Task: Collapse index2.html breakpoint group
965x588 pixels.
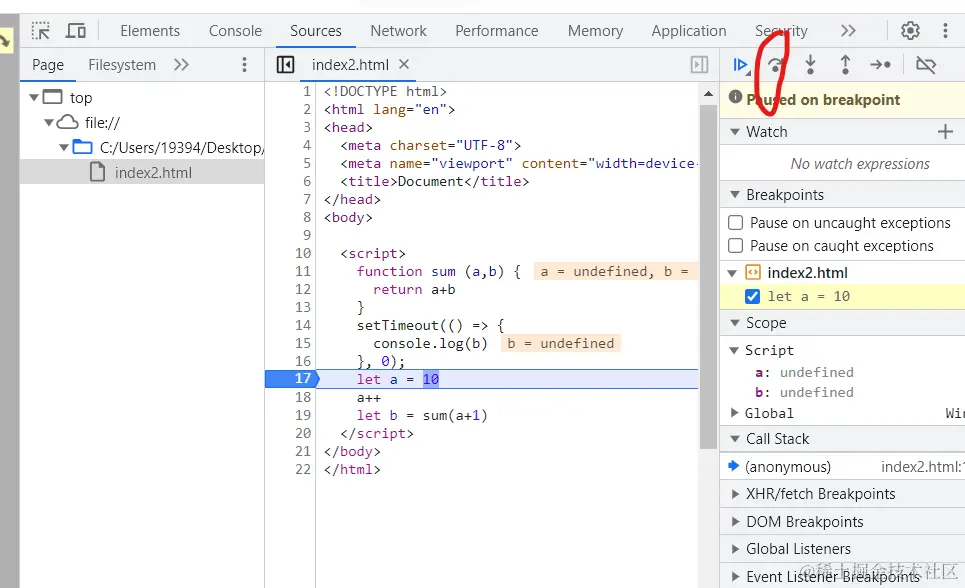Action: pos(732,273)
